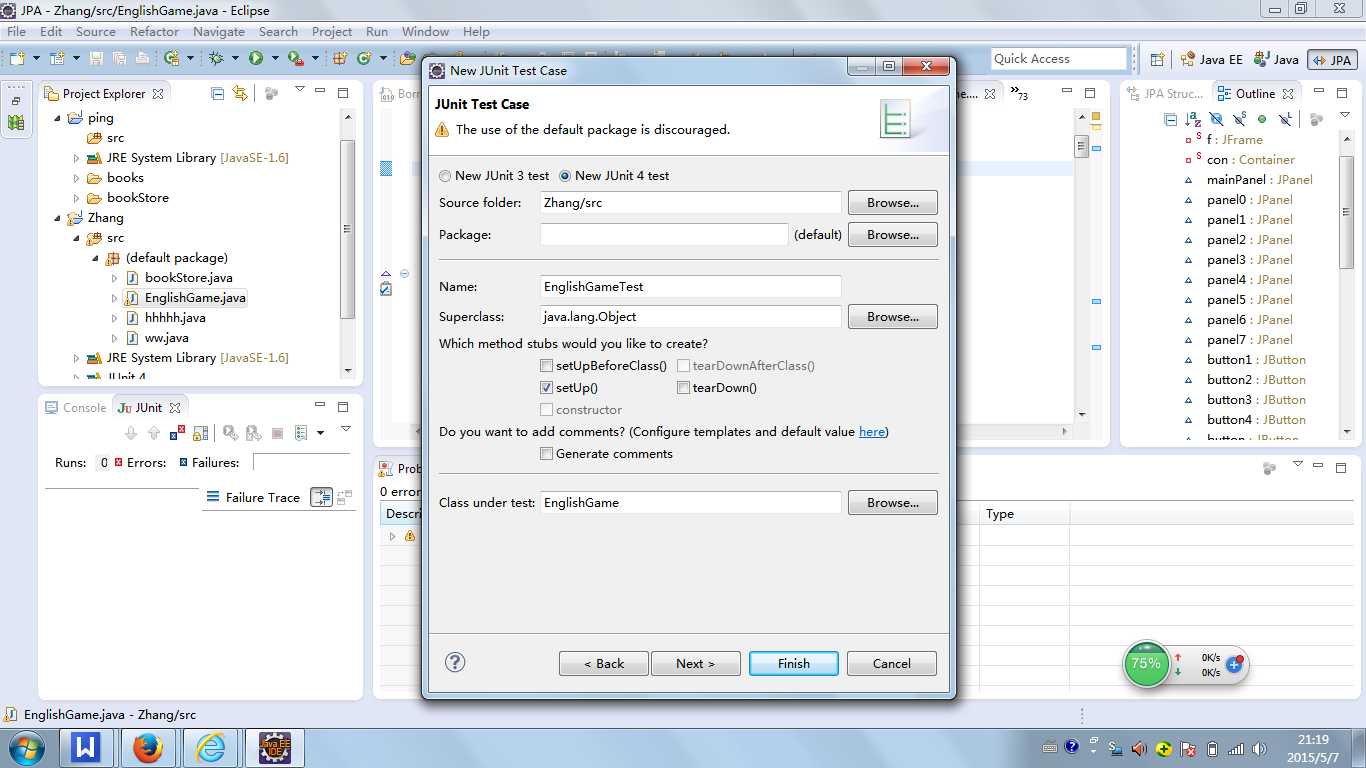Viewport: 1366px width, 768px height.
Task: Select New JUnit 4 test radio button
Action: (x=565, y=176)
